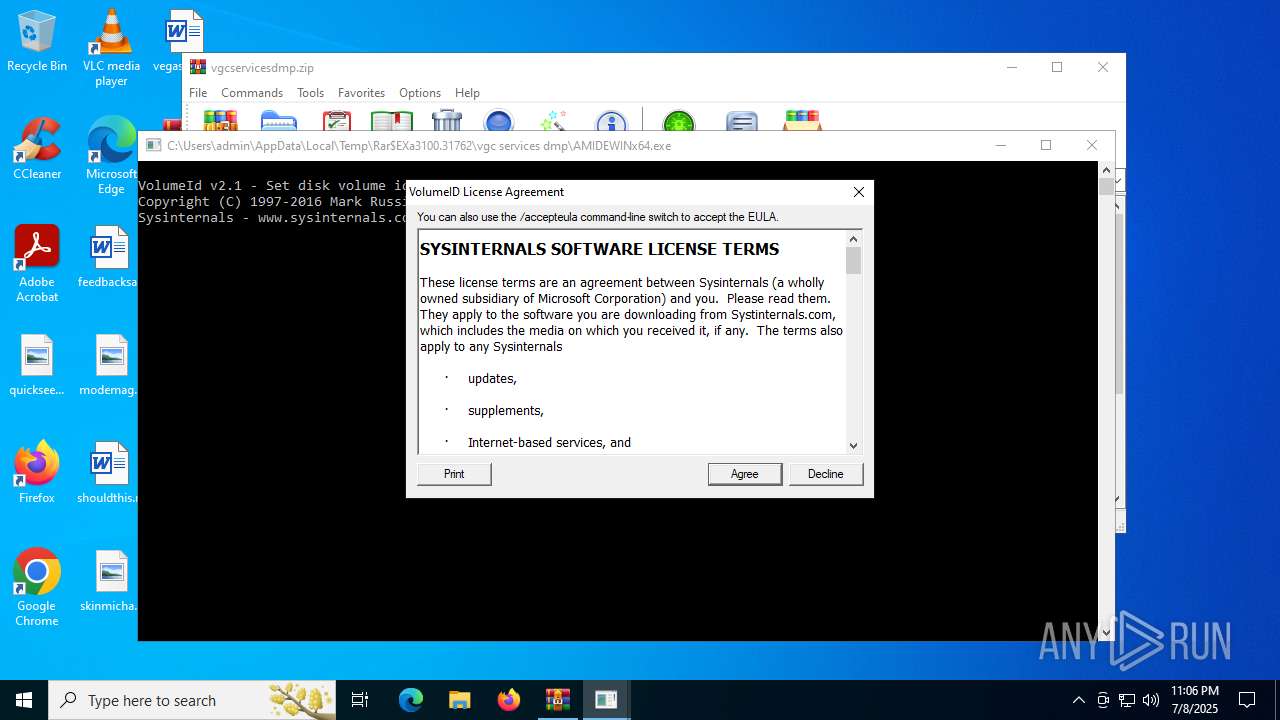The image size is (1280, 720).
Task: Switch to WinRAR from the taskbar
Action: 557,700
